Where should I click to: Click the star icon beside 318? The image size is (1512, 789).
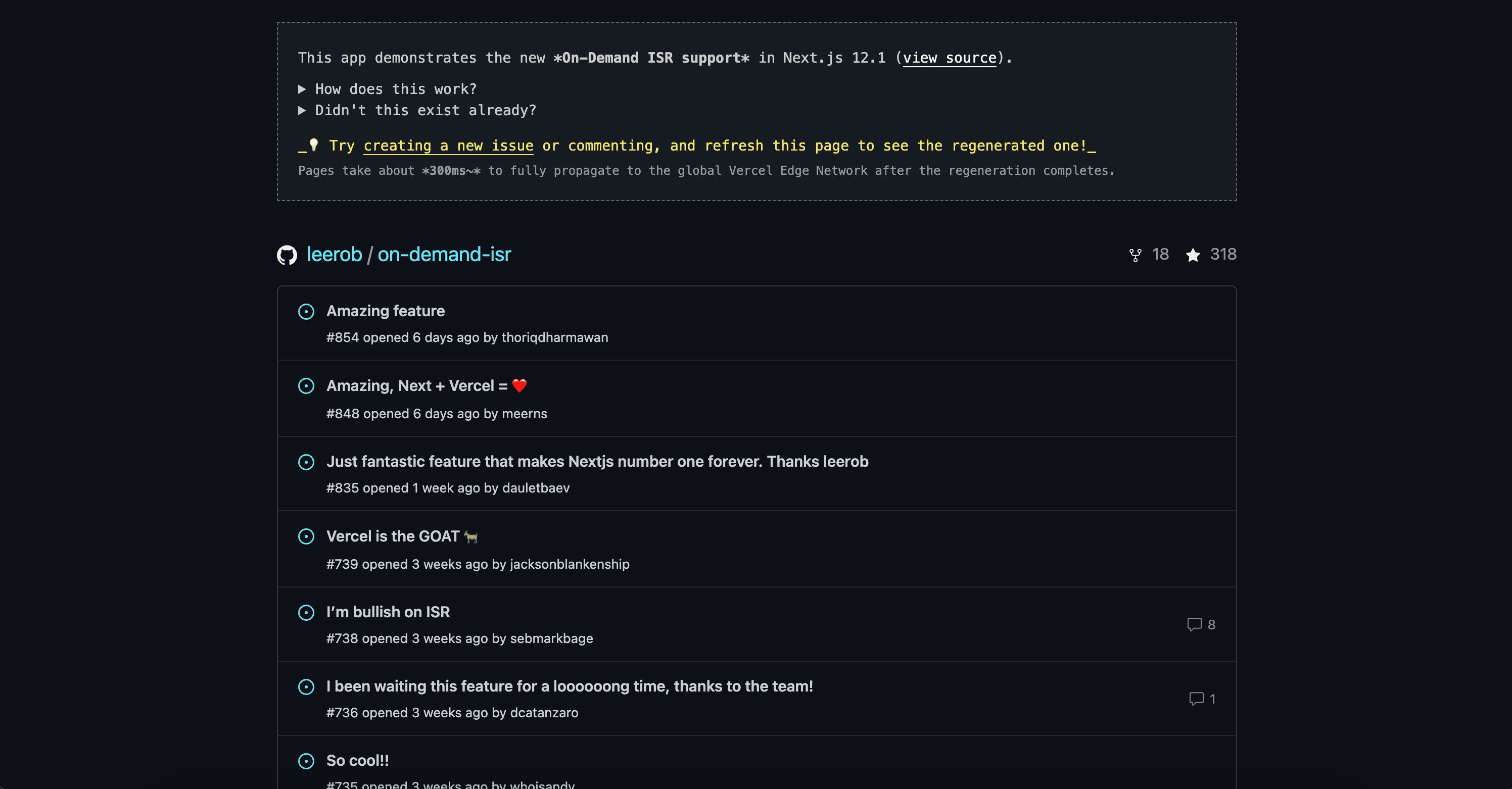1193,255
